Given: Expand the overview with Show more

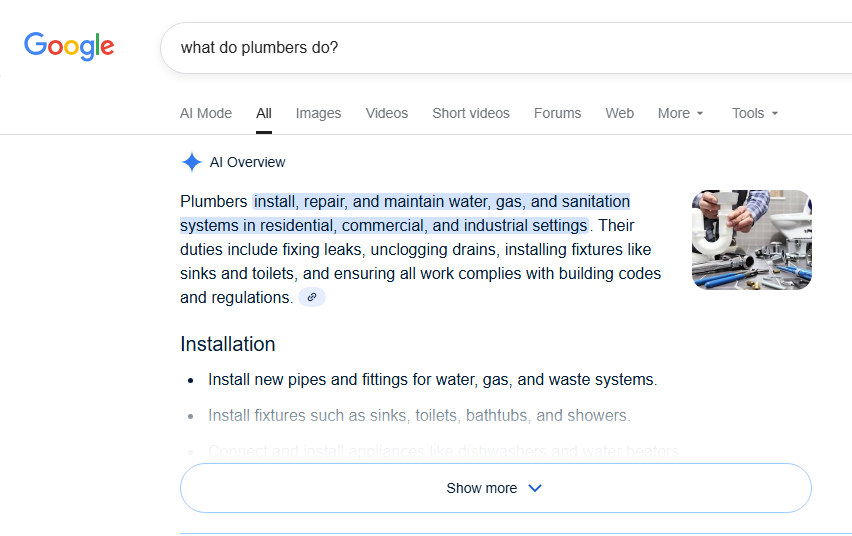Looking at the screenshot, I should coord(495,488).
